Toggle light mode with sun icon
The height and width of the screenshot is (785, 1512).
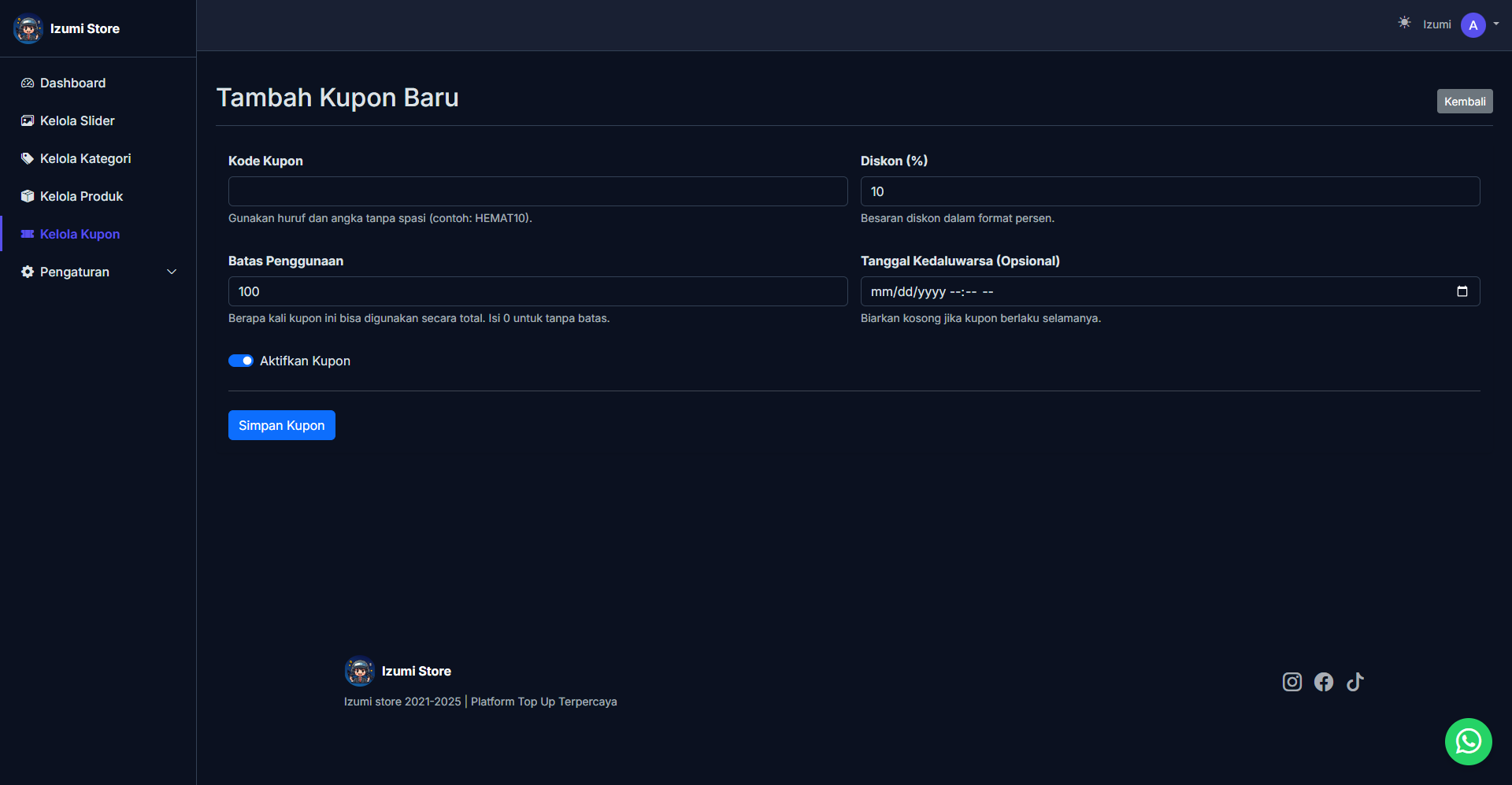pyautogui.click(x=1404, y=23)
